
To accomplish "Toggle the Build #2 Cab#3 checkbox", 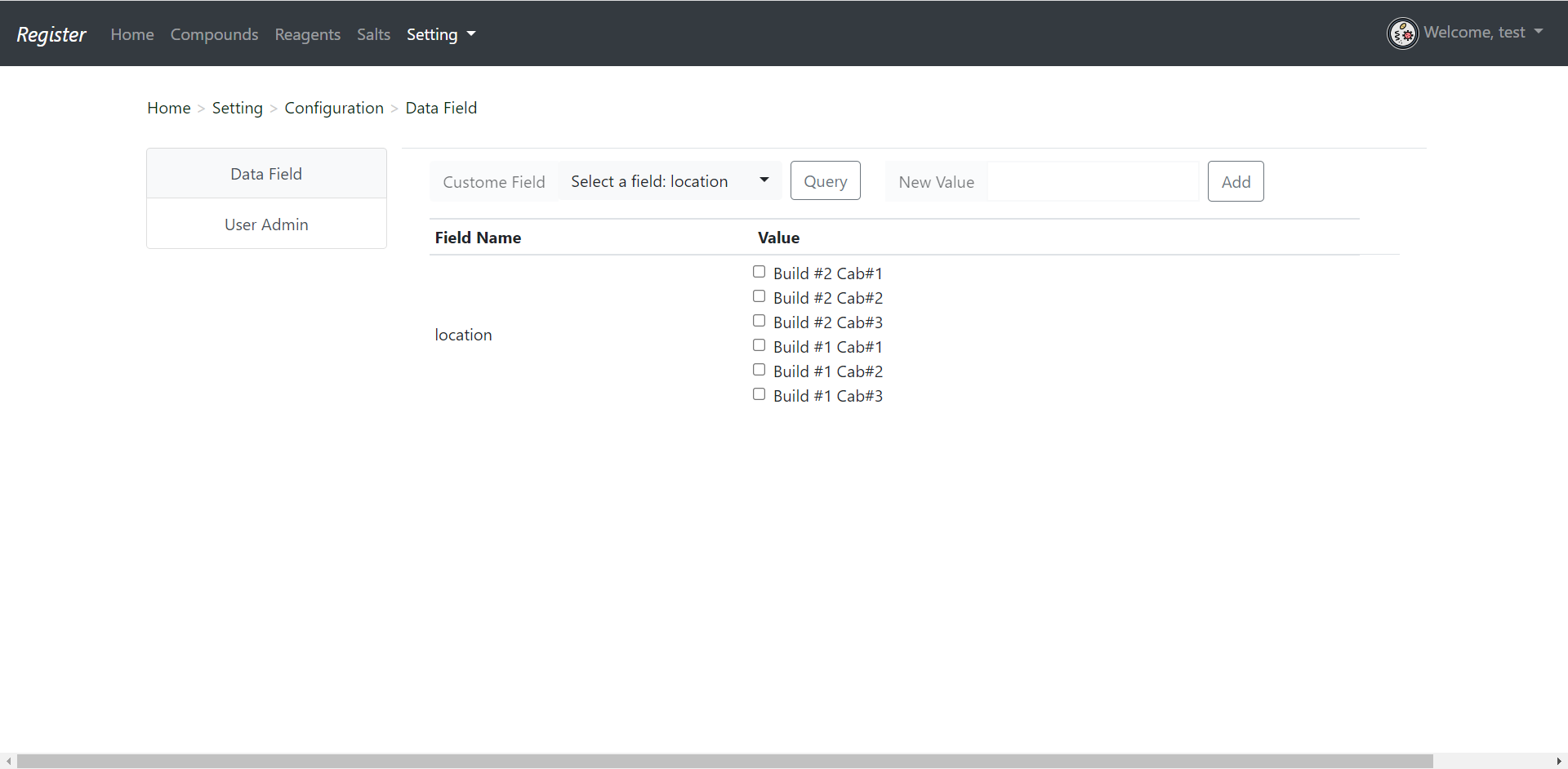I will [x=759, y=321].
